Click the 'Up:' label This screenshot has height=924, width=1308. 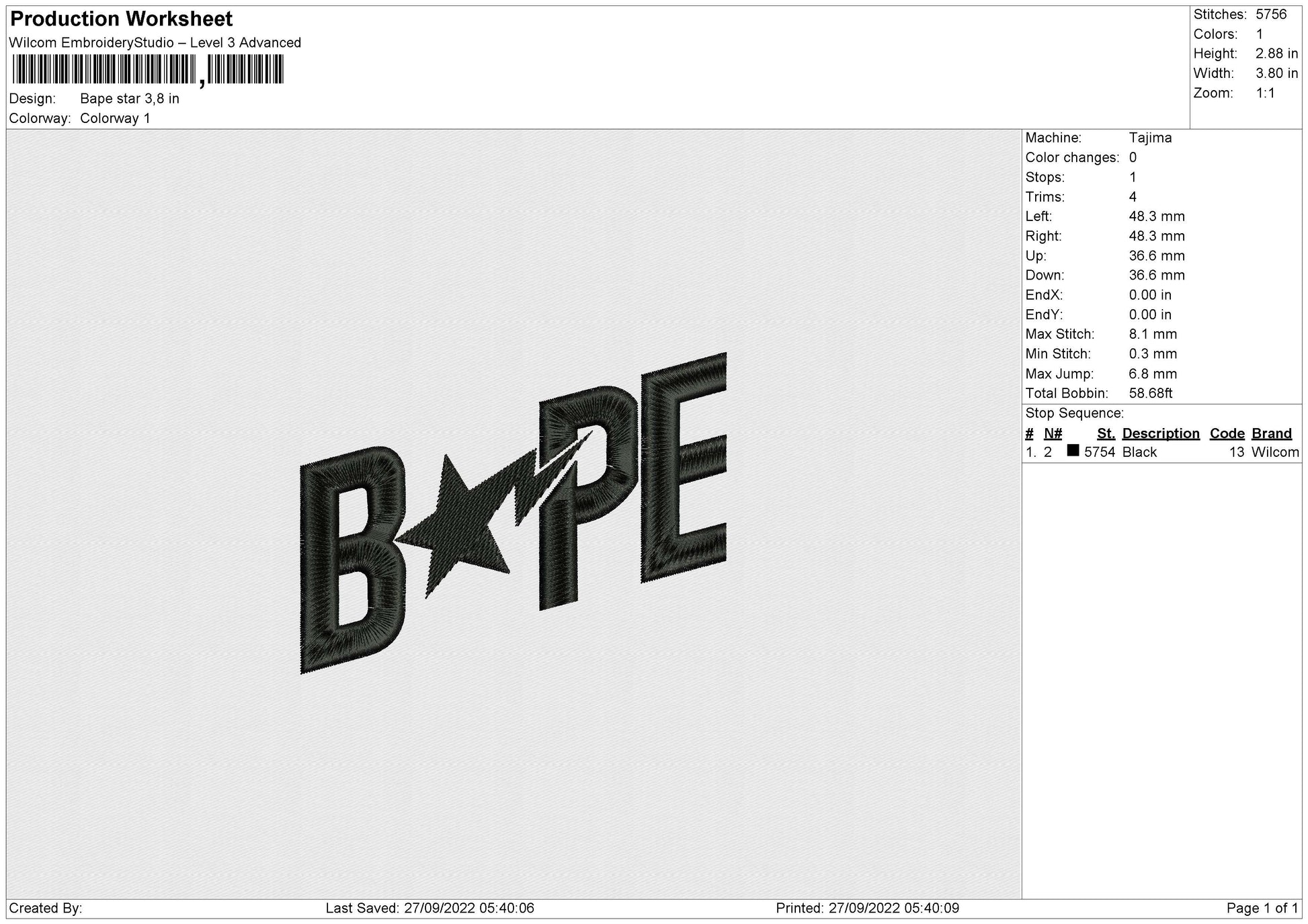[x=1036, y=256]
